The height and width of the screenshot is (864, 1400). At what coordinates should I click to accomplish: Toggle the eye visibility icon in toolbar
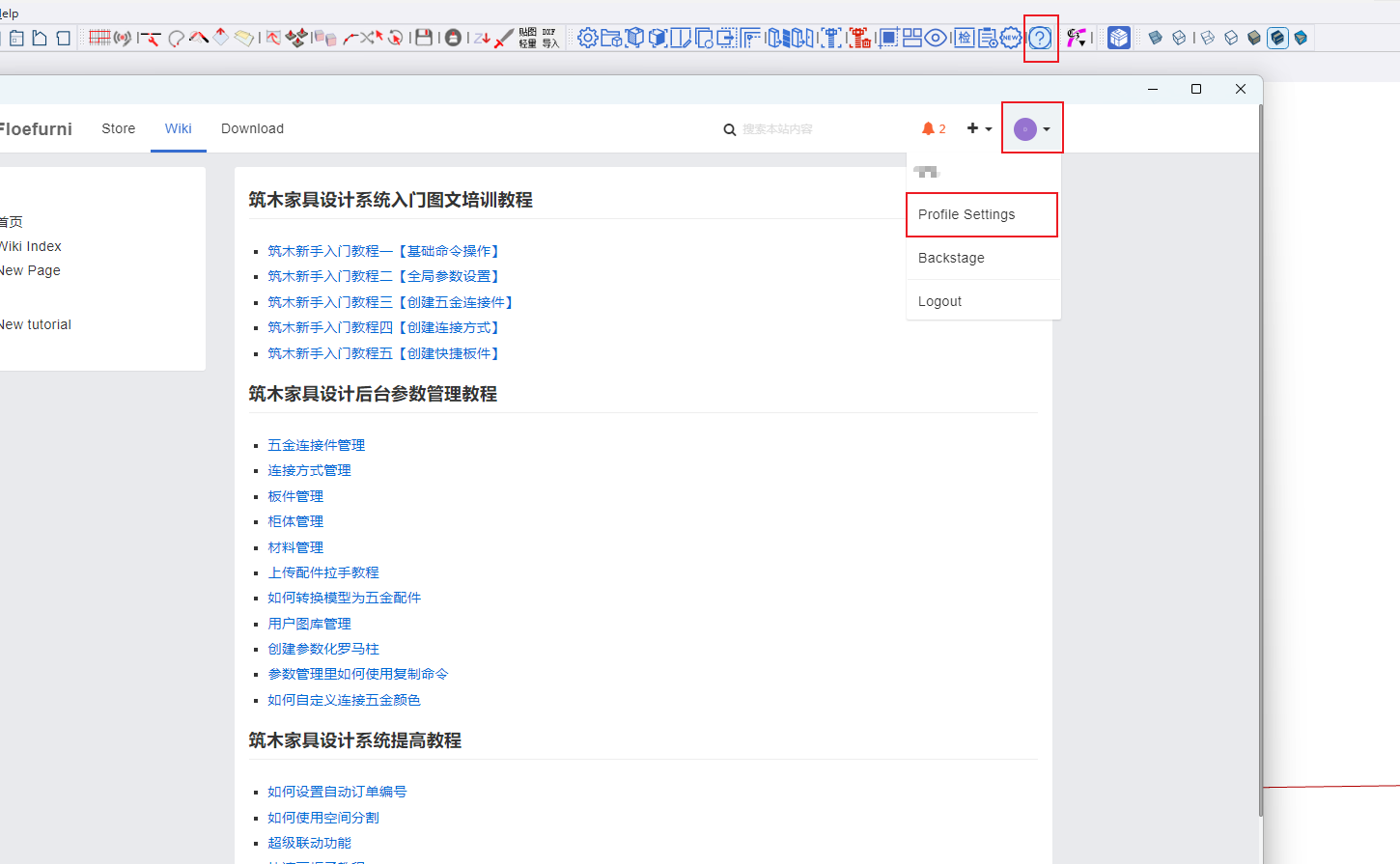click(935, 38)
